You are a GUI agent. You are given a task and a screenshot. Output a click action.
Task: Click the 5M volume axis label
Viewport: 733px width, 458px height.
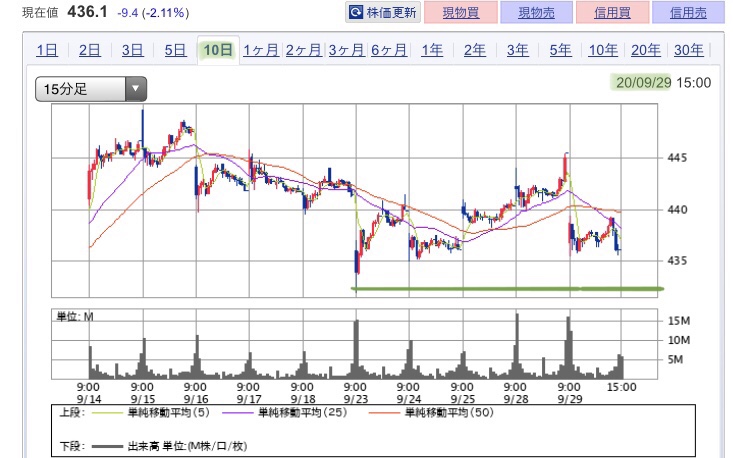coord(675,359)
